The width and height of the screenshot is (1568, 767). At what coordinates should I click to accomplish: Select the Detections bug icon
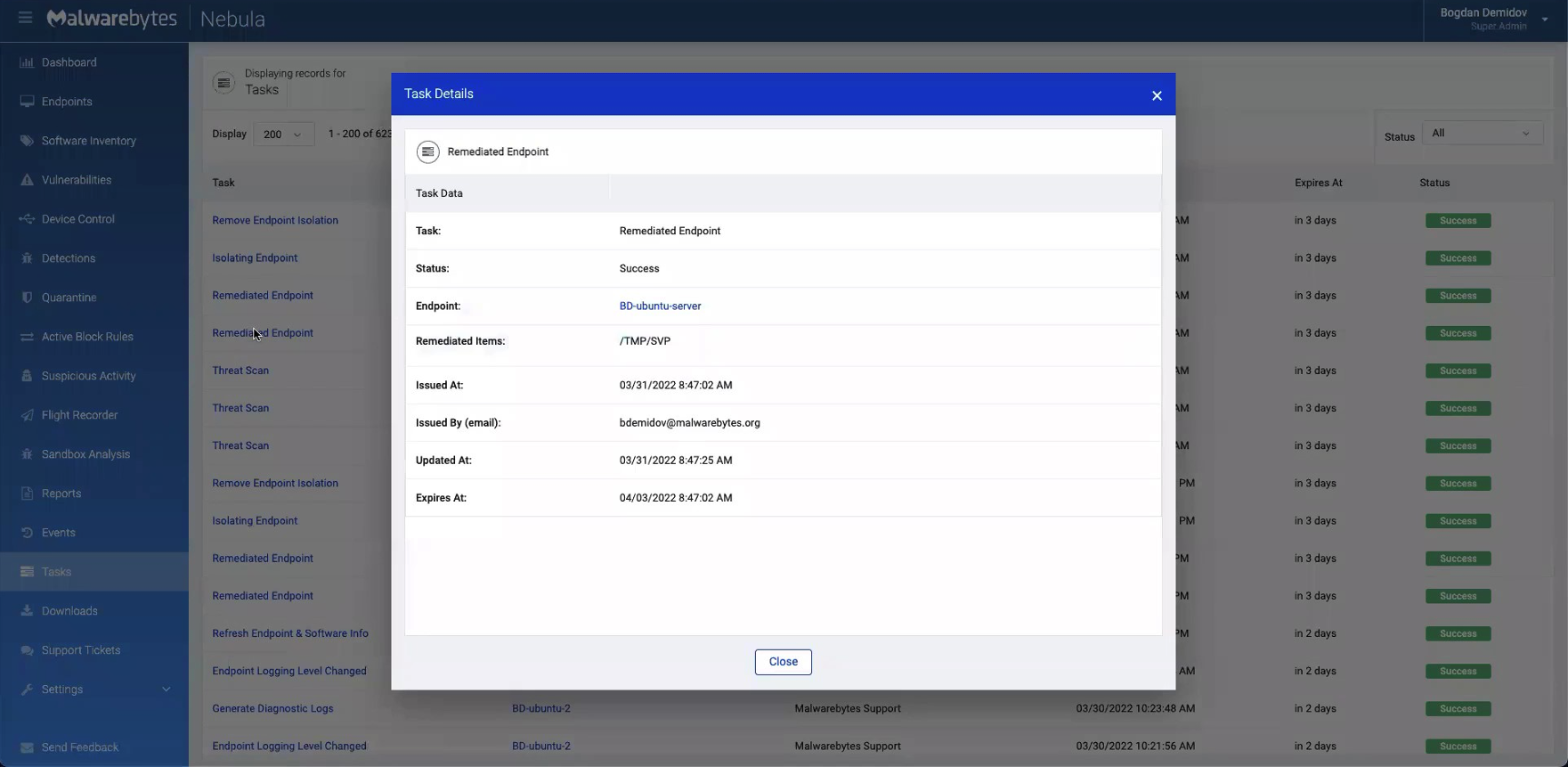(27, 258)
